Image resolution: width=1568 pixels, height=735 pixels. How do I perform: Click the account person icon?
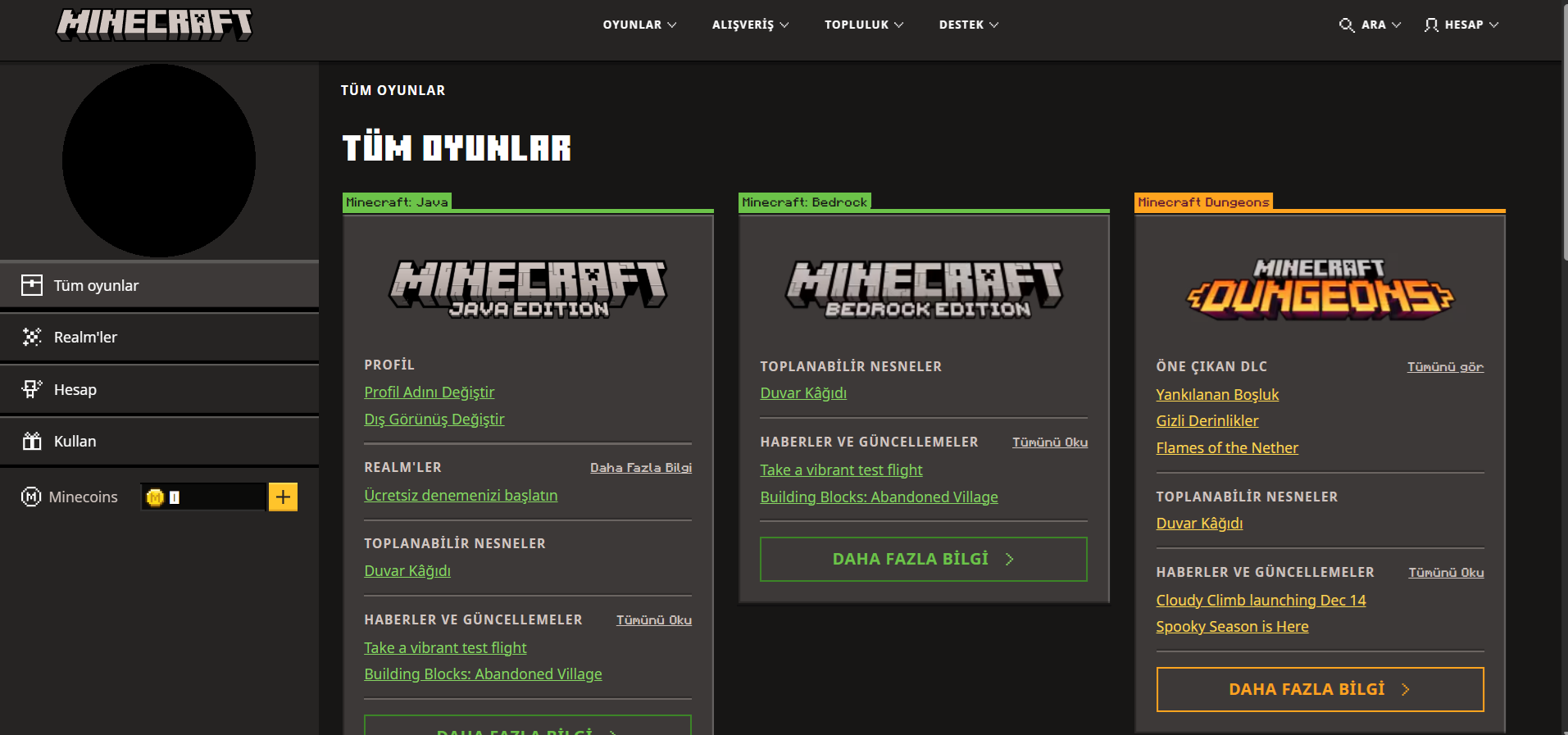[1431, 25]
